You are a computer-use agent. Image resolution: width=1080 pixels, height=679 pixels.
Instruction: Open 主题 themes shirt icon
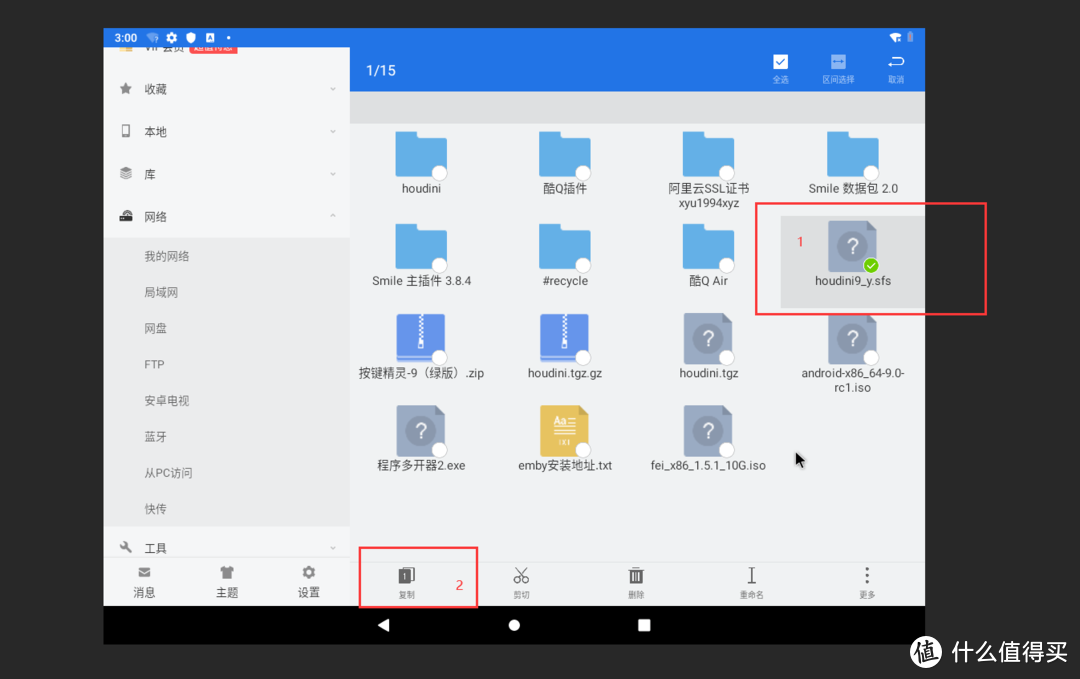click(x=227, y=572)
